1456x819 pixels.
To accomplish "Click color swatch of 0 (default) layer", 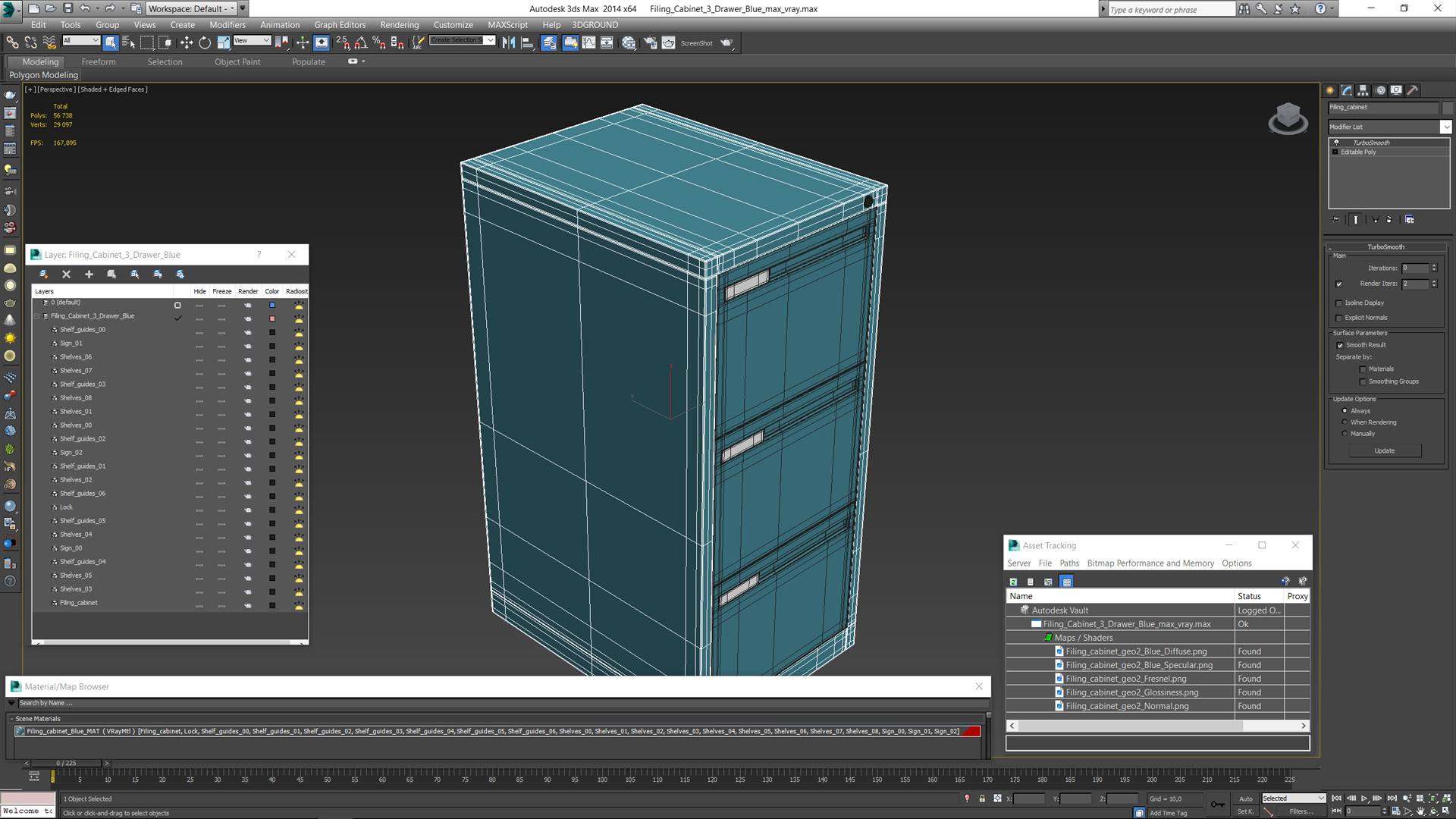I will pyautogui.click(x=272, y=305).
